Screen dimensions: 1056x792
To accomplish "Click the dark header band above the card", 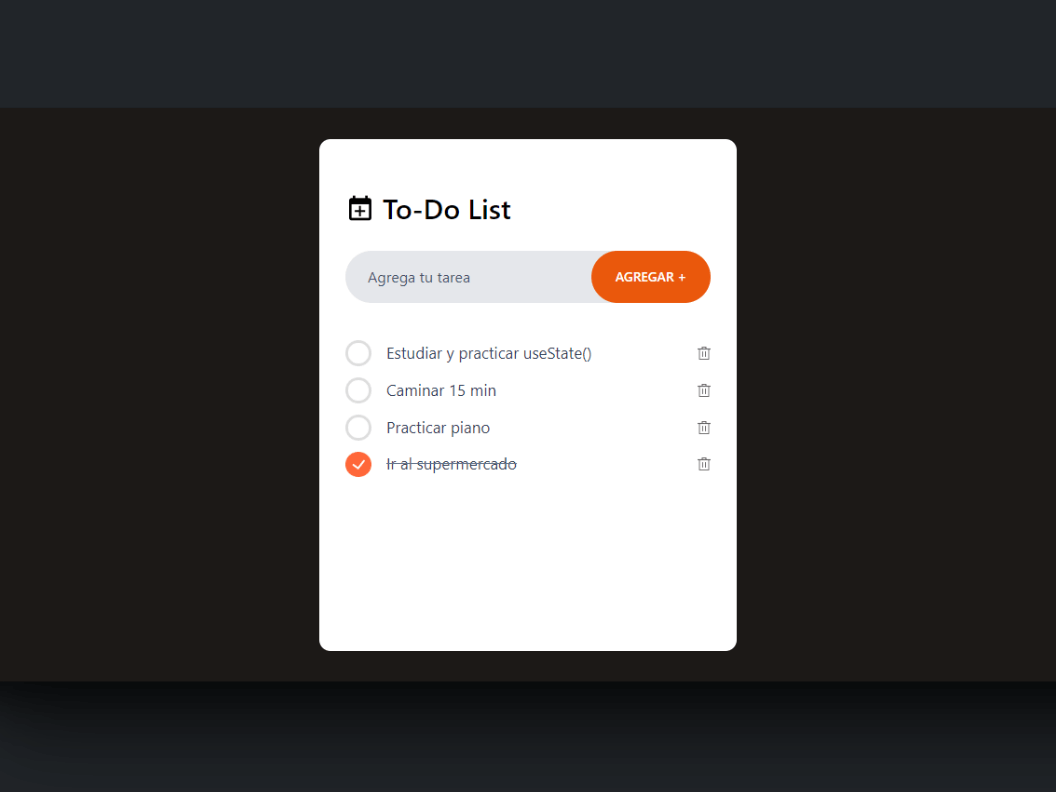I will tap(527, 54).
